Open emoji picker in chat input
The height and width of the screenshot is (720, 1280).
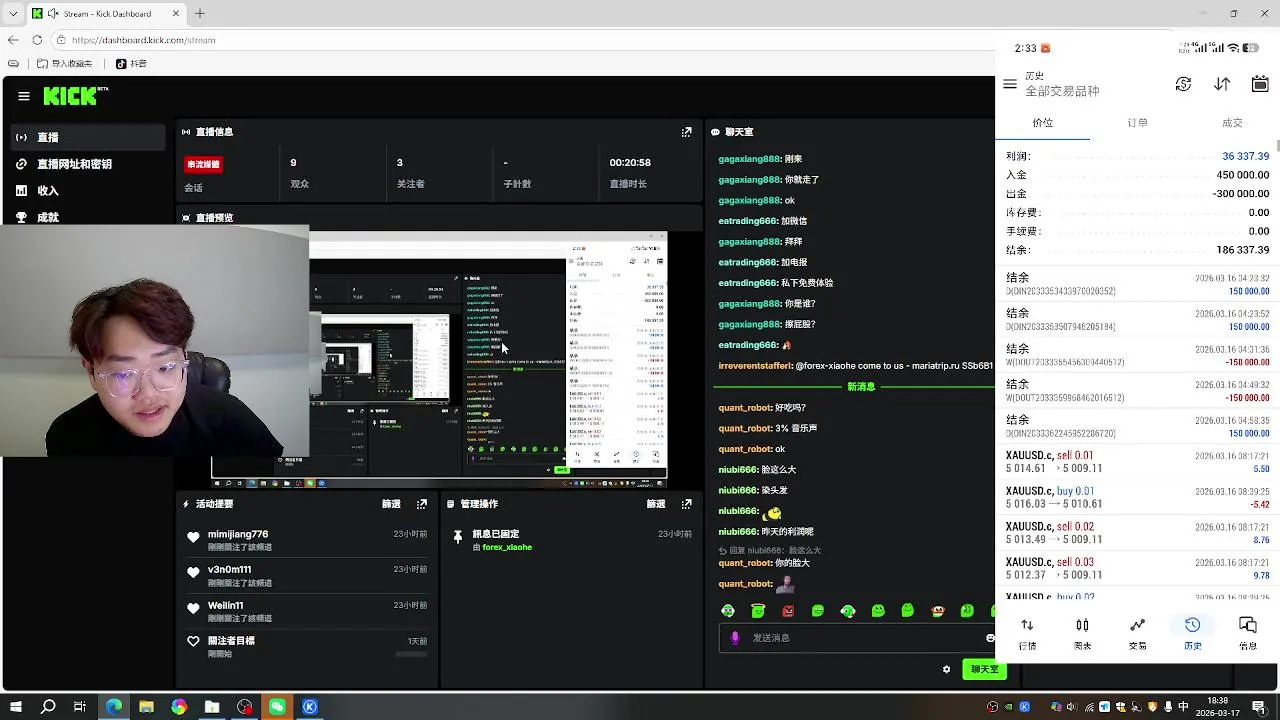coord(990,638)
